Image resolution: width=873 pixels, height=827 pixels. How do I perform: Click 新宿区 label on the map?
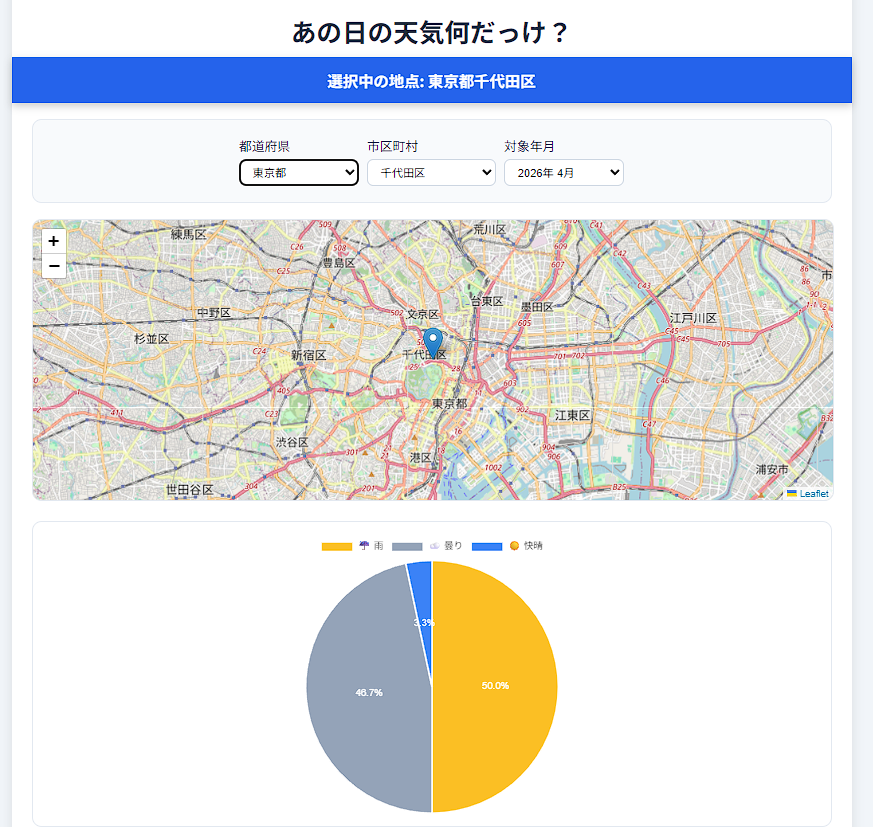click(308, 355)
